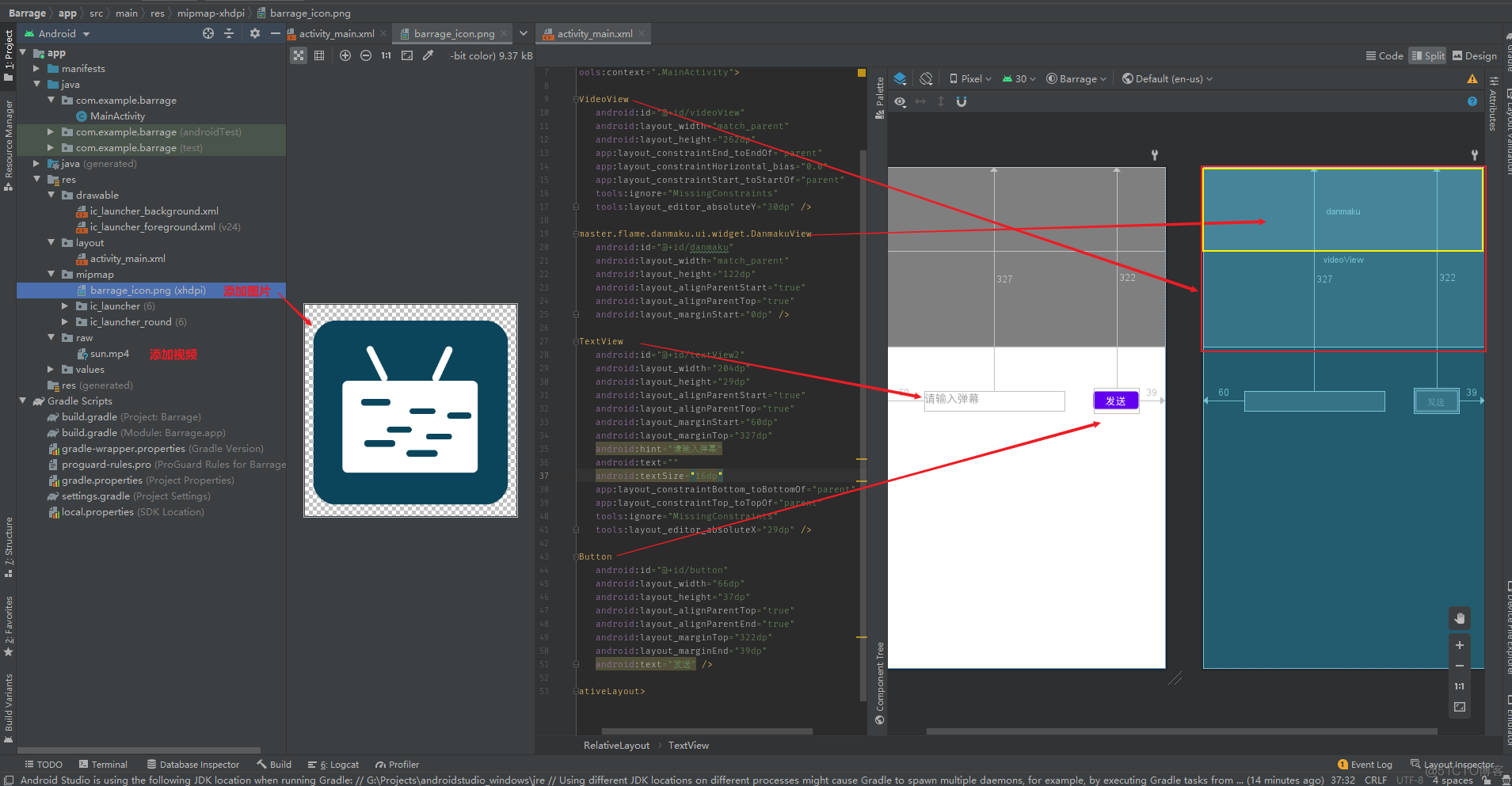The image size is (1512, 786).
Task: Click the locate current file target icon
Action: tap(208, 33)
